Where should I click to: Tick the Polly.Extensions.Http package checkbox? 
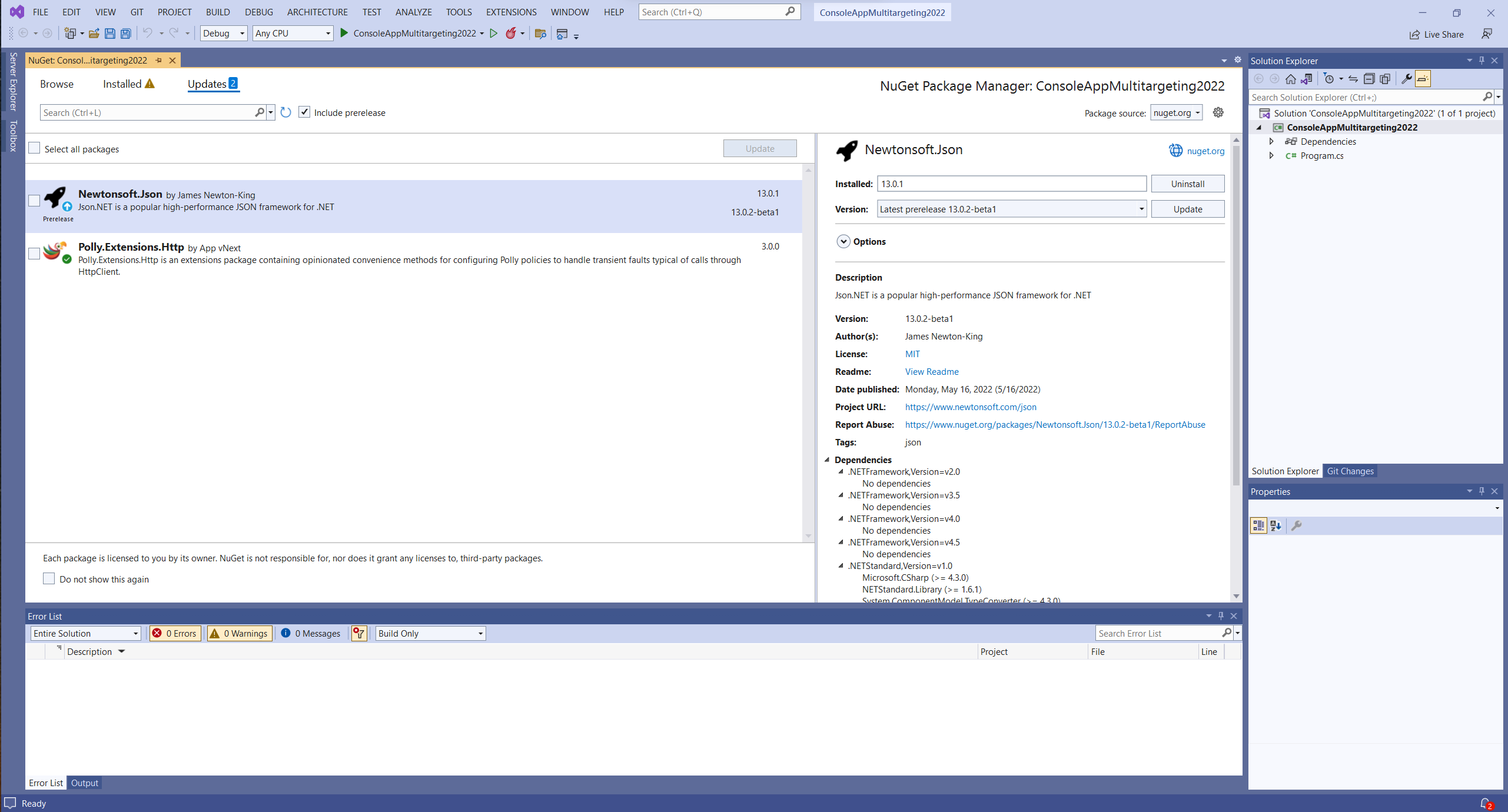pyautogui.click(x=35, y=253)
